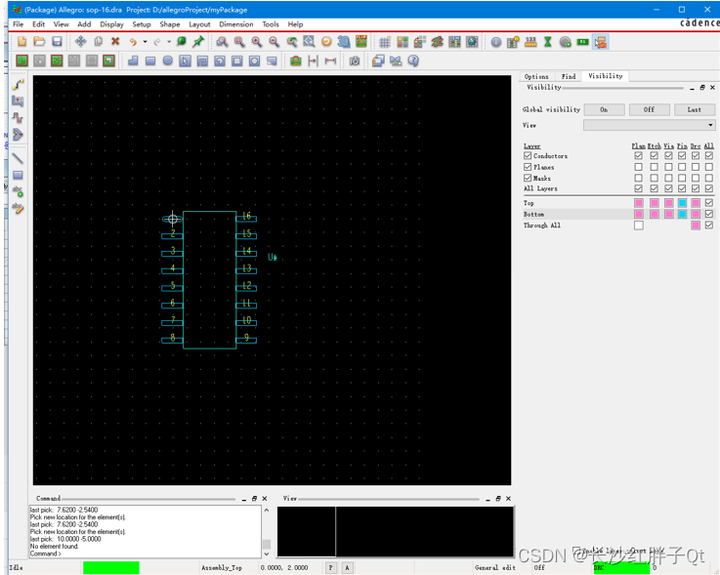Open the Undo history dropdown arrow
The width and height of the screenshot is (720, 575).
tap(144, 42)
